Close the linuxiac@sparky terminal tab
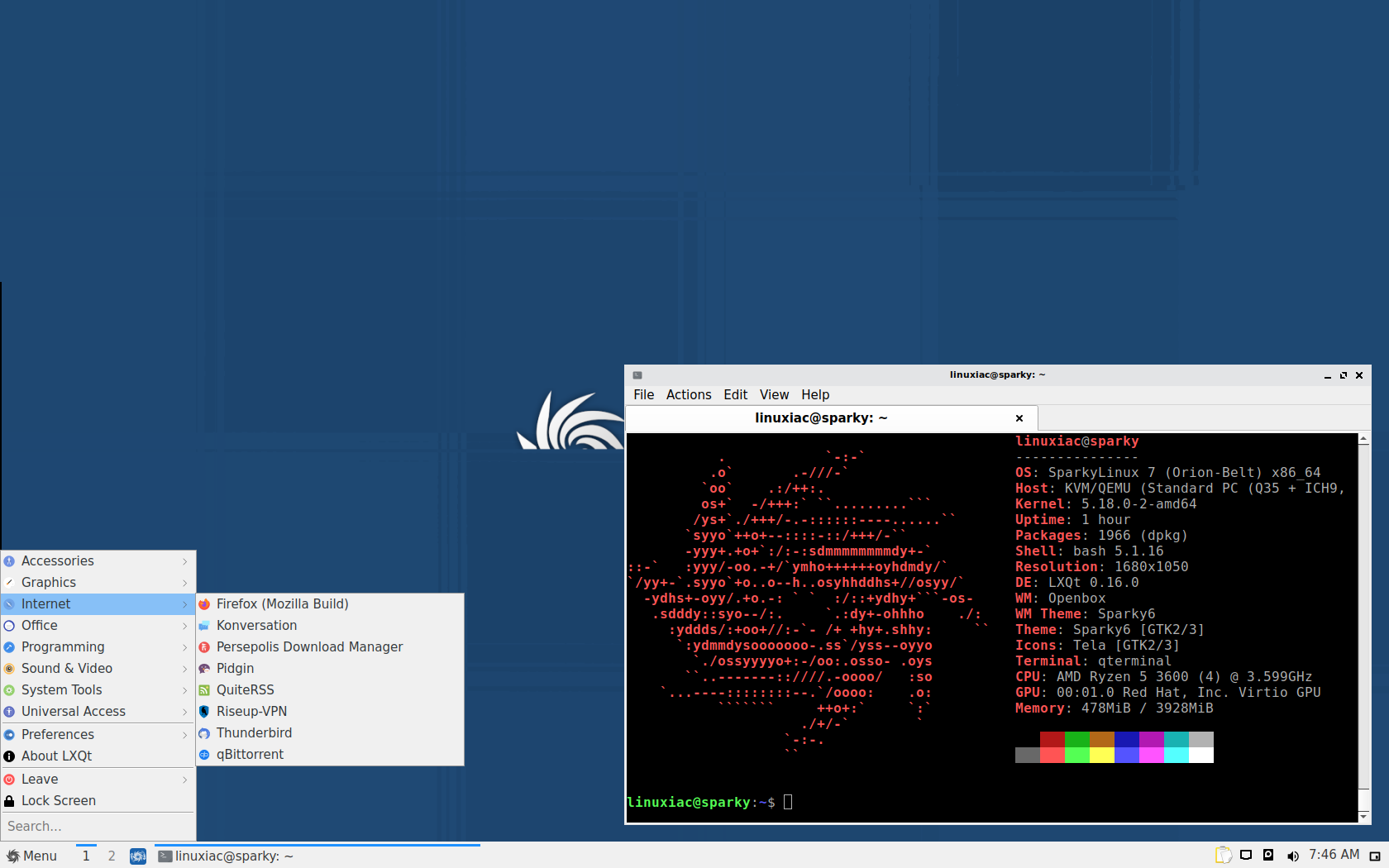1389x868 pixels. click(1019, 418)
